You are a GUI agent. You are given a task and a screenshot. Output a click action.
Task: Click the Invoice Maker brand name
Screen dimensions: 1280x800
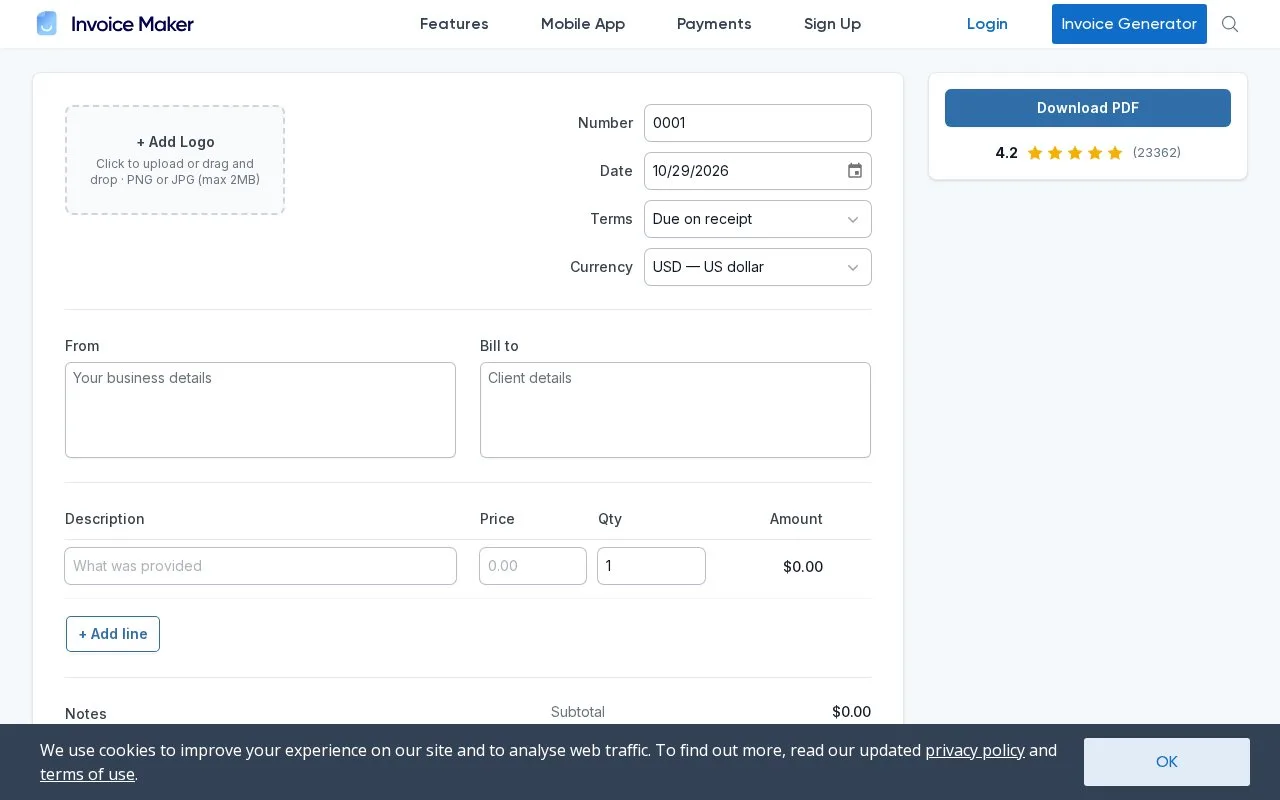point(133,24)
